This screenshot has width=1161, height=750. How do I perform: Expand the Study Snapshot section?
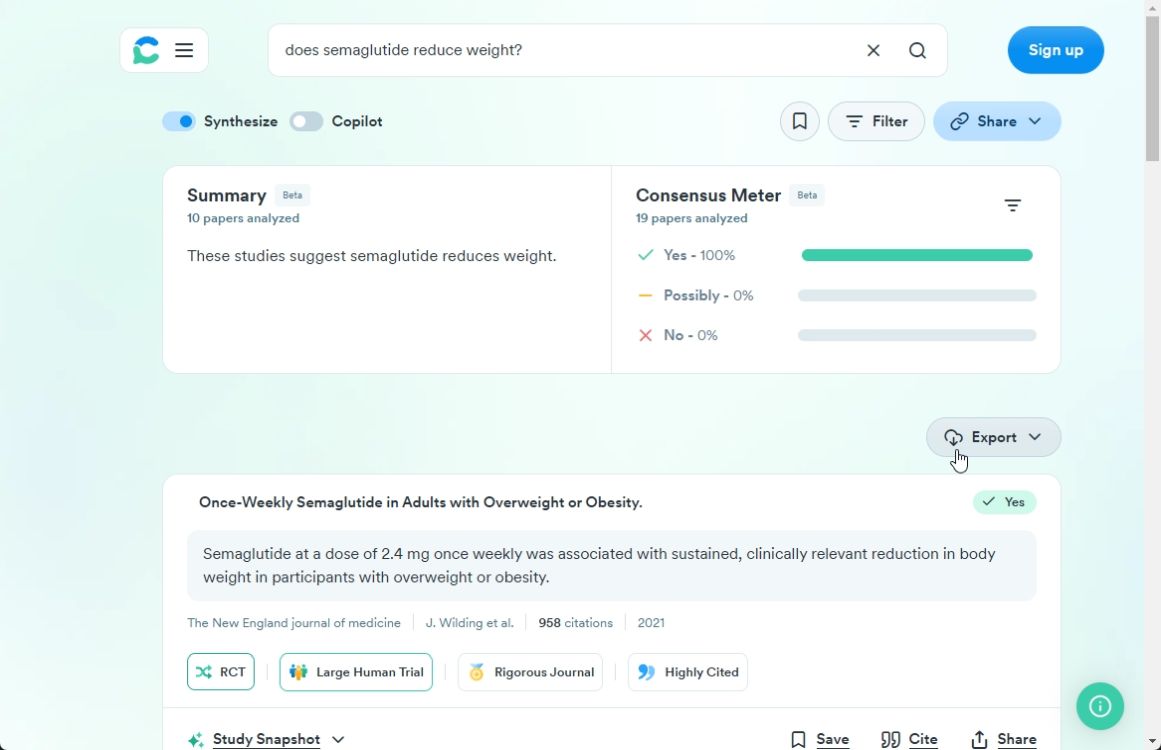[x=265, y=739]
